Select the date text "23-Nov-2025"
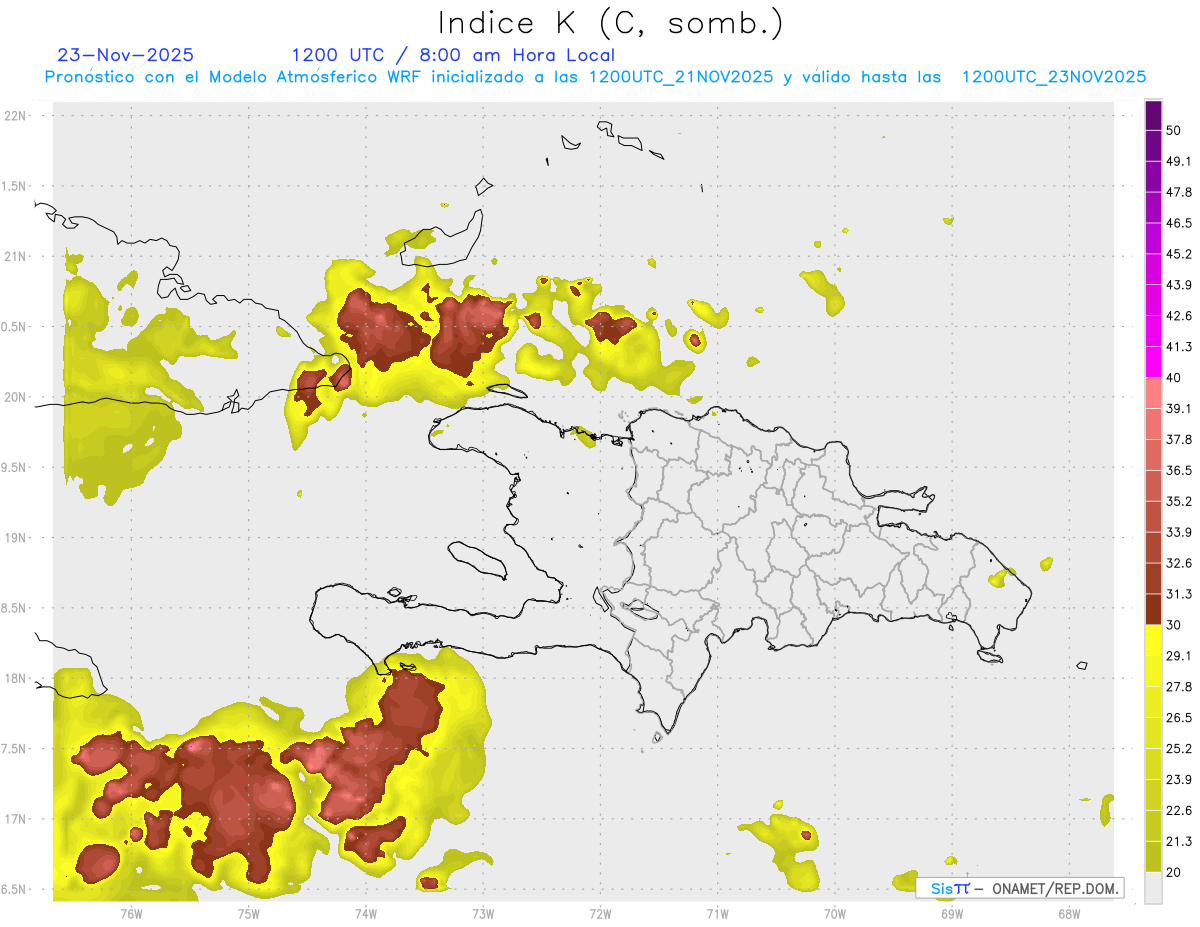The height and width of the screenshot is (927, 1200). (126, 55)
